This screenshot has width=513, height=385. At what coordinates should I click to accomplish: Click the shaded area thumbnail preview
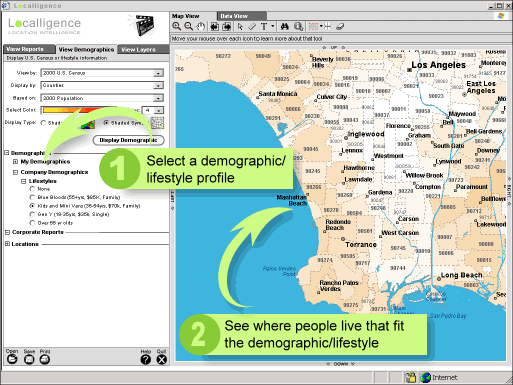88,124
